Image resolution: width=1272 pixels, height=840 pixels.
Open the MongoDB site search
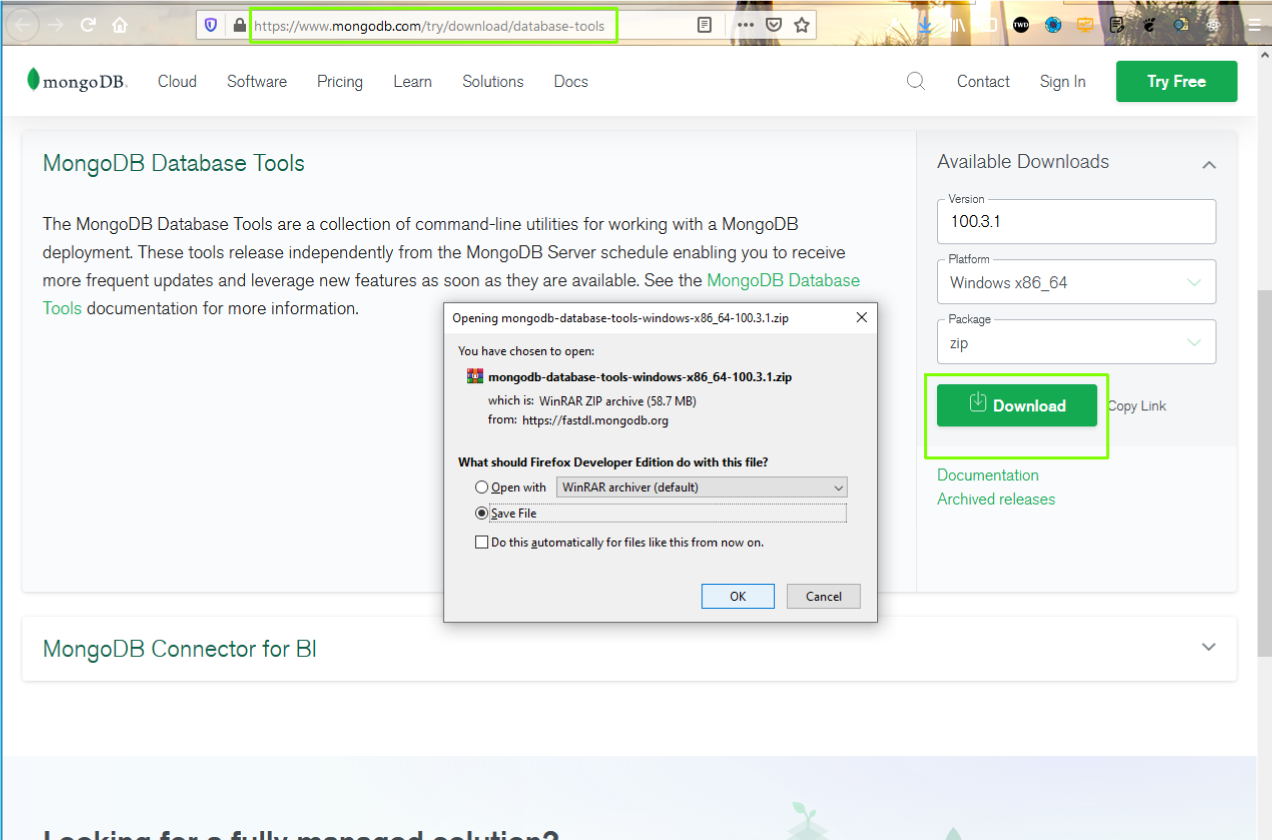pos(916,81)
